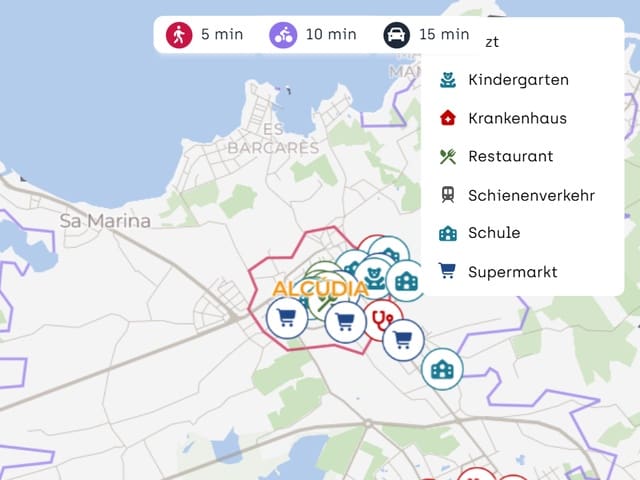Click the red walking pedestrian icon
The image size is (640, 480).
tap(179, 35)
